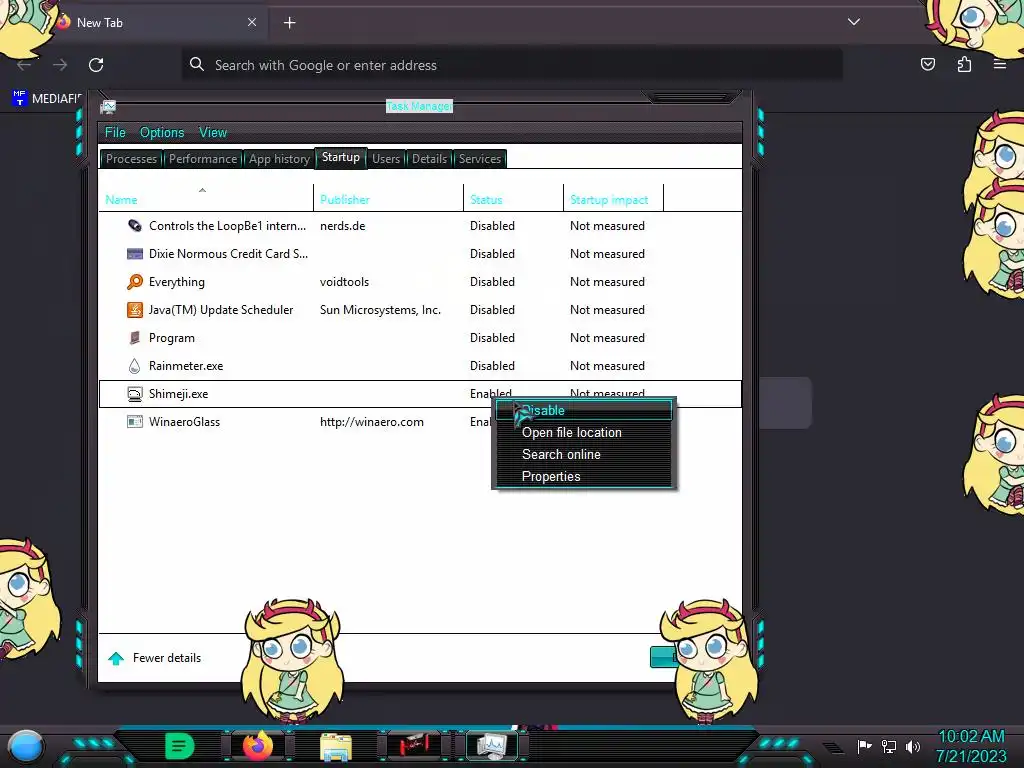Image resolution: width=1024 pixels, height=768 pixels.
Task: Open File Explorer from the taskbar
Action: [336, 747]
